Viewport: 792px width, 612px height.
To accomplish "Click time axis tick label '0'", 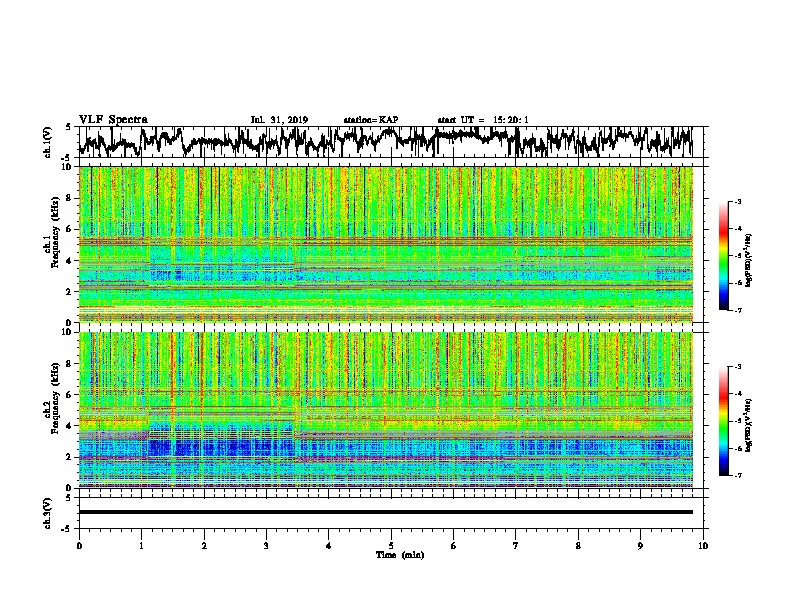I will pos(79,546).
